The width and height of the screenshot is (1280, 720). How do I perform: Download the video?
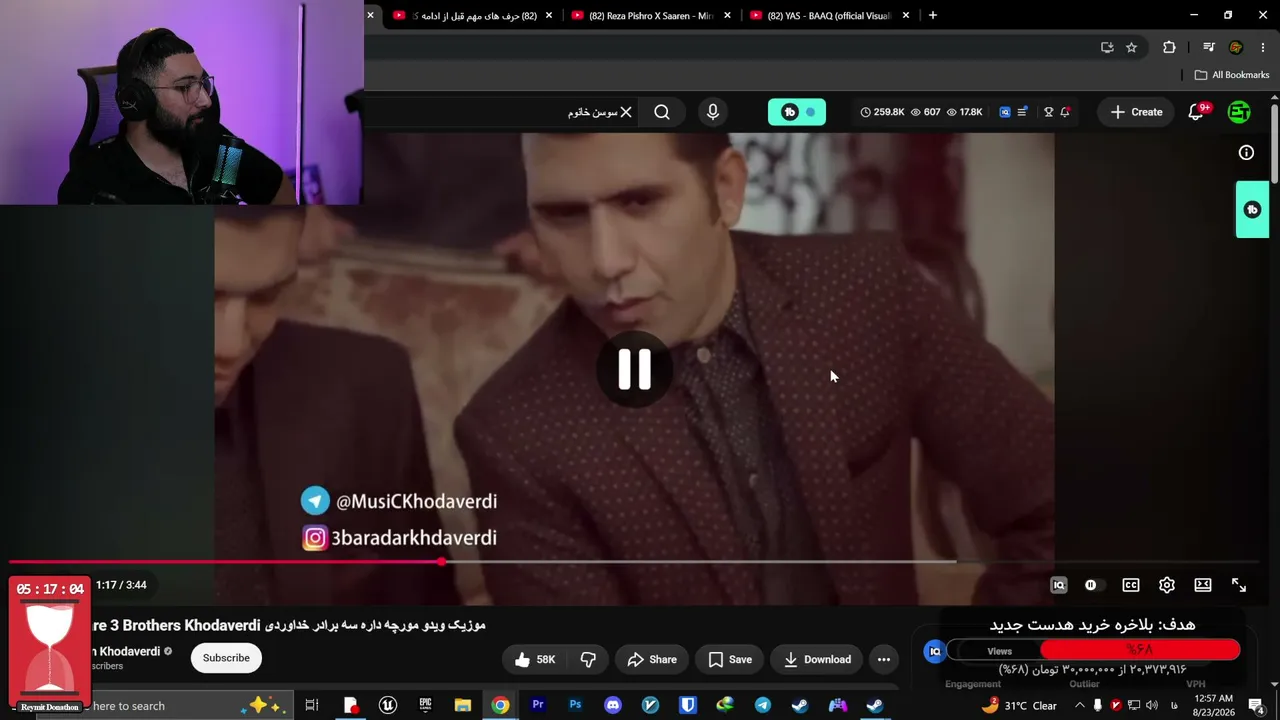[x=817, y=659]
